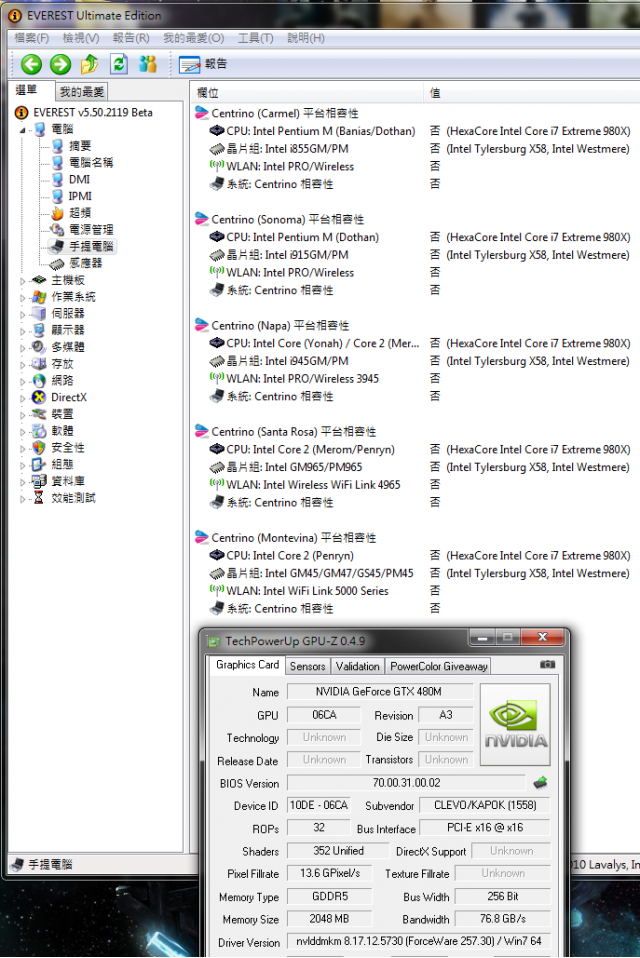This screenshot has width=640, height=958.
Task: Click the GPU-Z Name field
Action: coord(380,692)
